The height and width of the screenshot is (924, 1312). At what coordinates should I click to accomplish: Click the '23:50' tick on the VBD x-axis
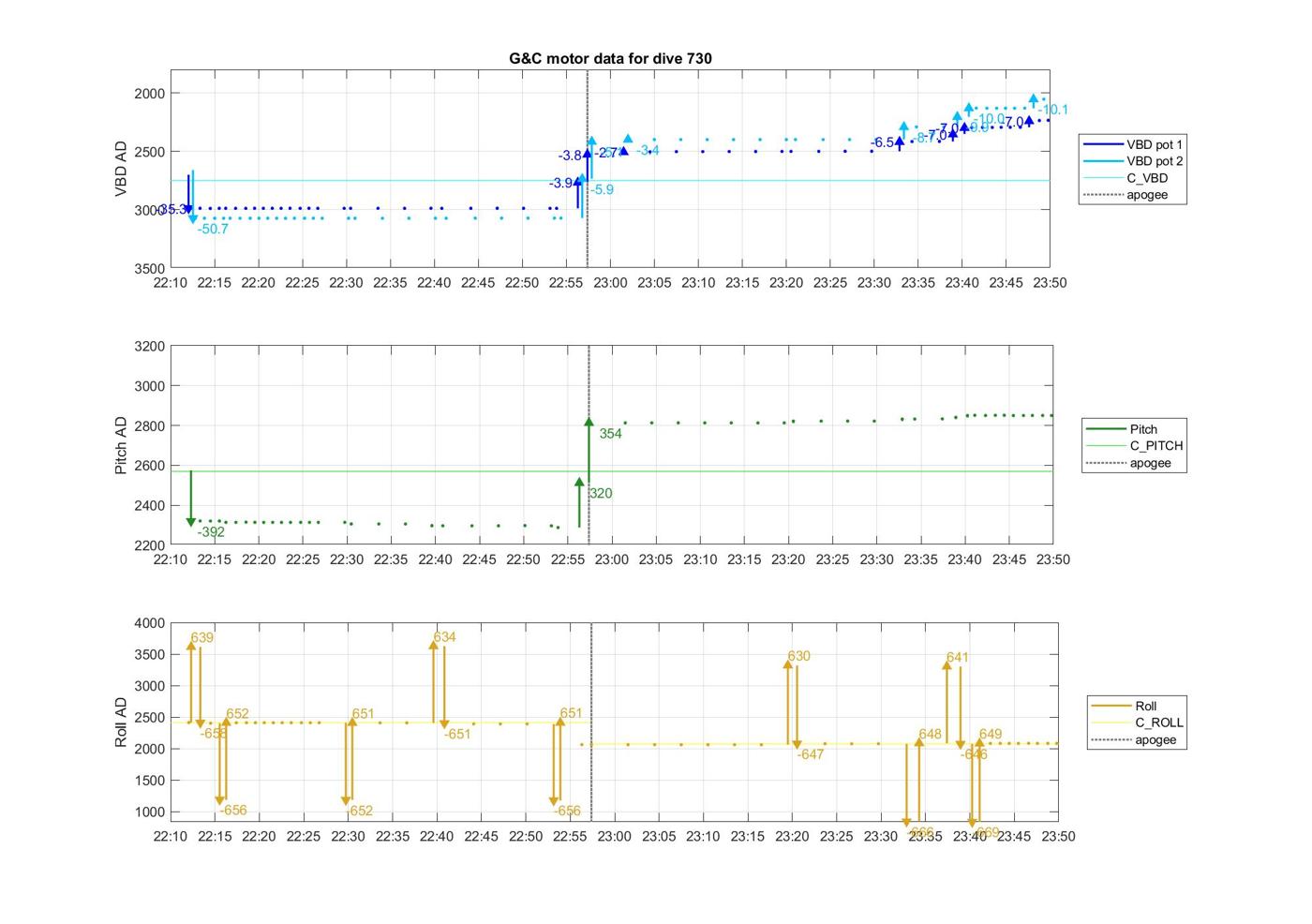coord(1050,283)
